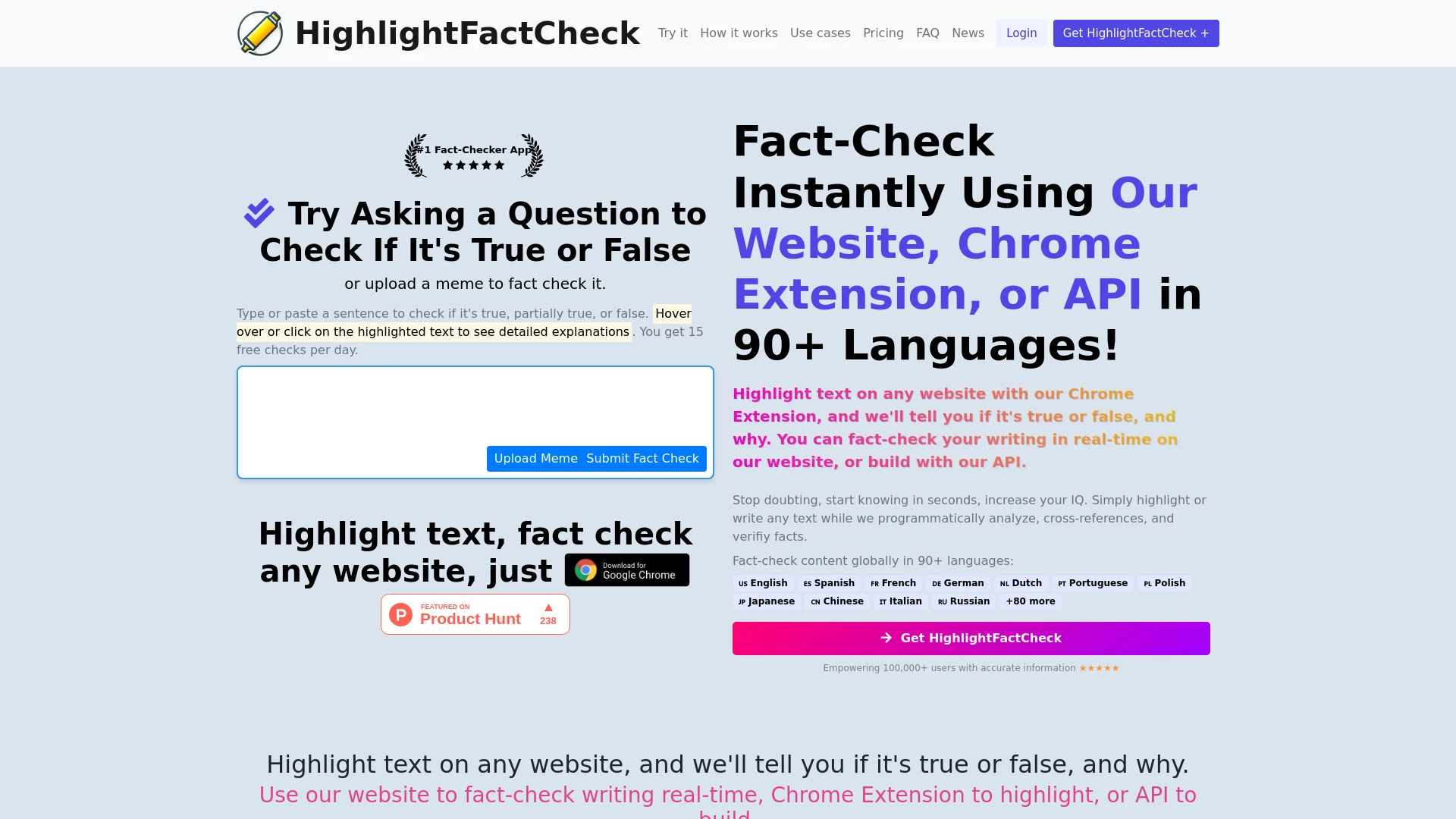Image resolution: width=1456 pixels, height=819 pixels.
Task: Click the Upload Meme button
Action: pos(536,458)
